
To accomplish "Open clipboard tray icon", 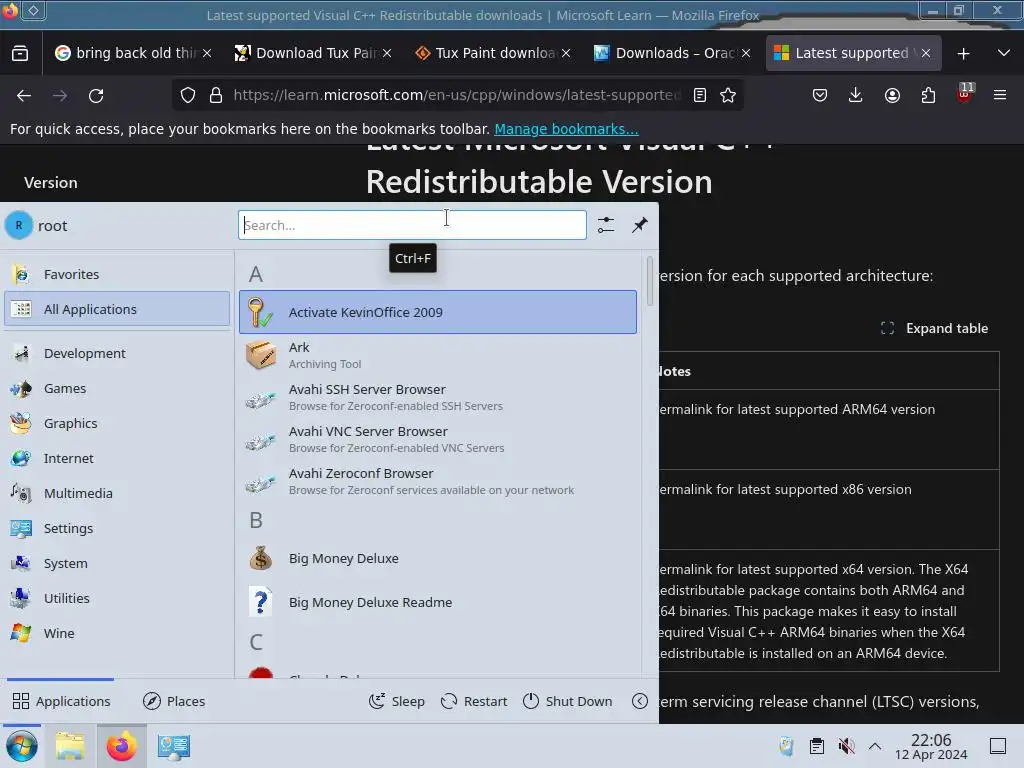I will point(816,746).
